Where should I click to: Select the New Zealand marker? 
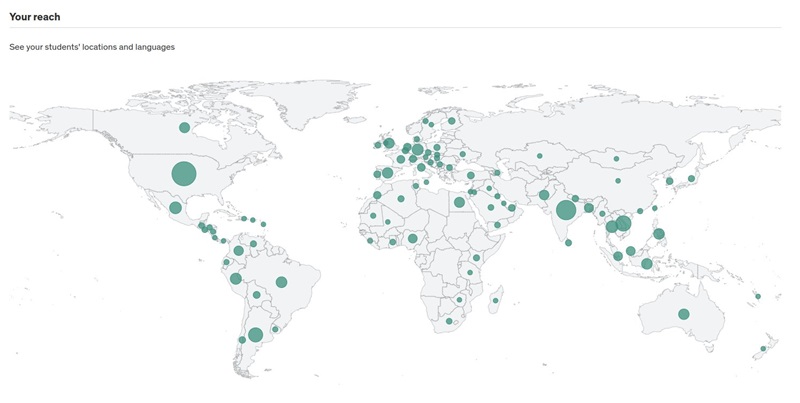763,349
